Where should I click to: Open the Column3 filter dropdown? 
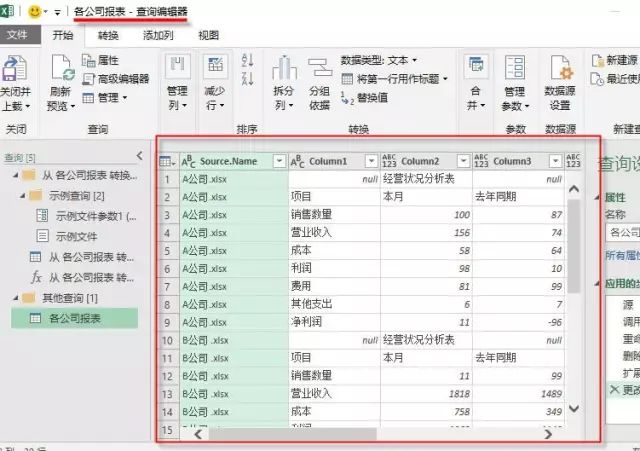click(x=555, y=161)
